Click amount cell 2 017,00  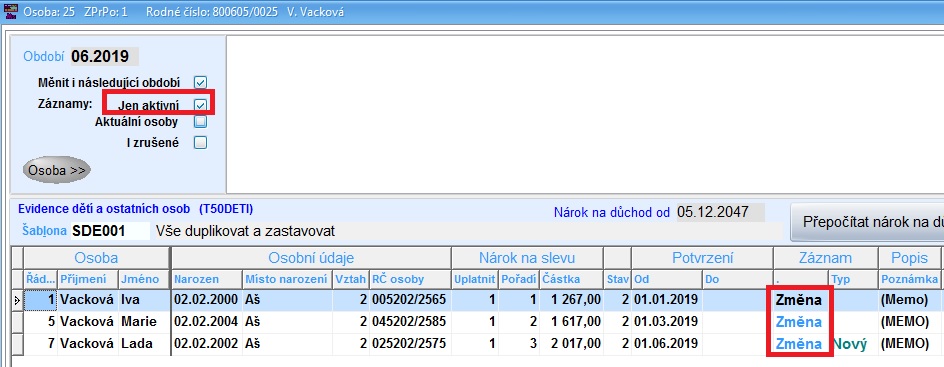coord(571,344)
